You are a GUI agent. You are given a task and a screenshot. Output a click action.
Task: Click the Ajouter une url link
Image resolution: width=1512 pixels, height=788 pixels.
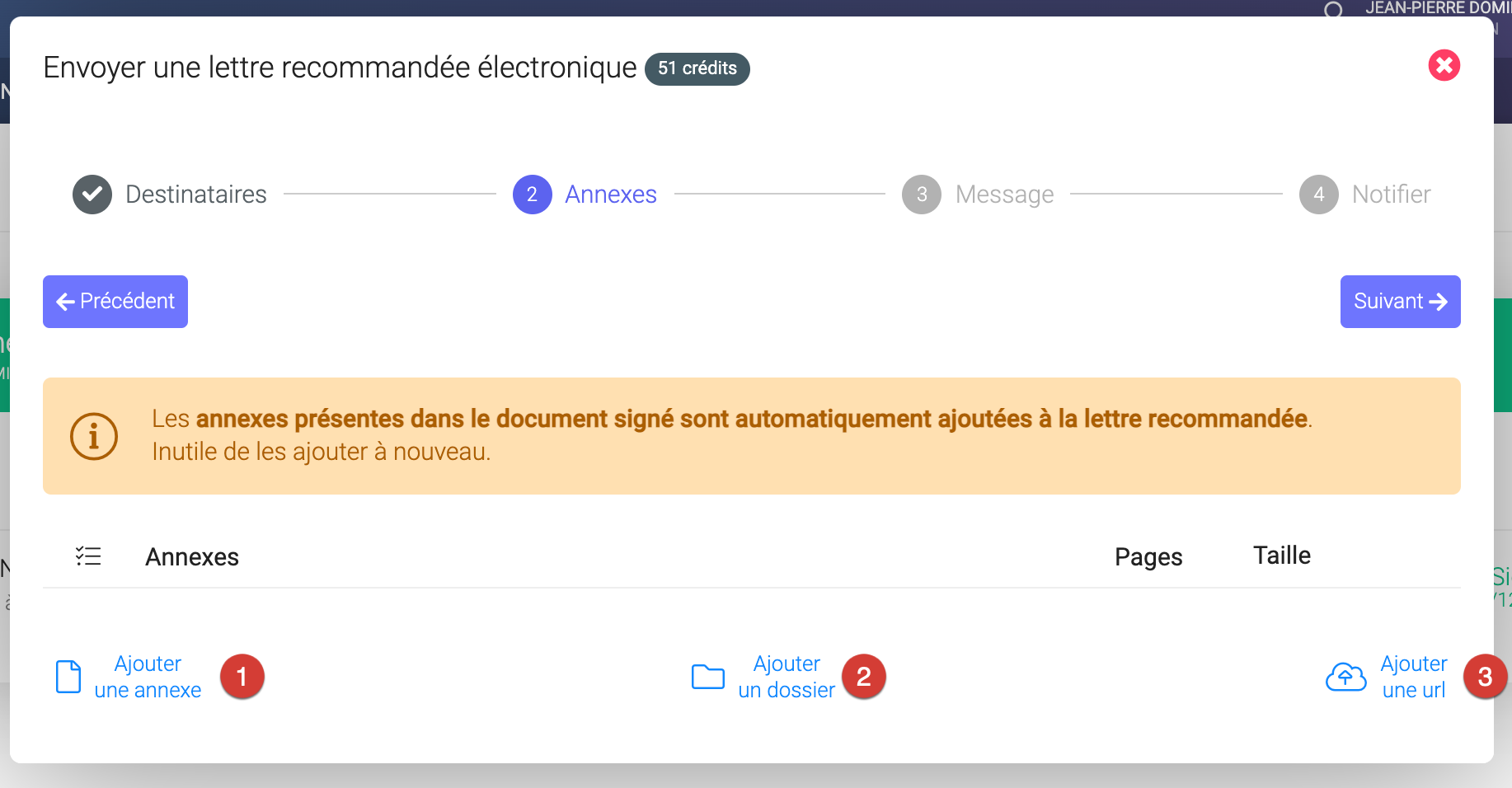coord(1414,677)
